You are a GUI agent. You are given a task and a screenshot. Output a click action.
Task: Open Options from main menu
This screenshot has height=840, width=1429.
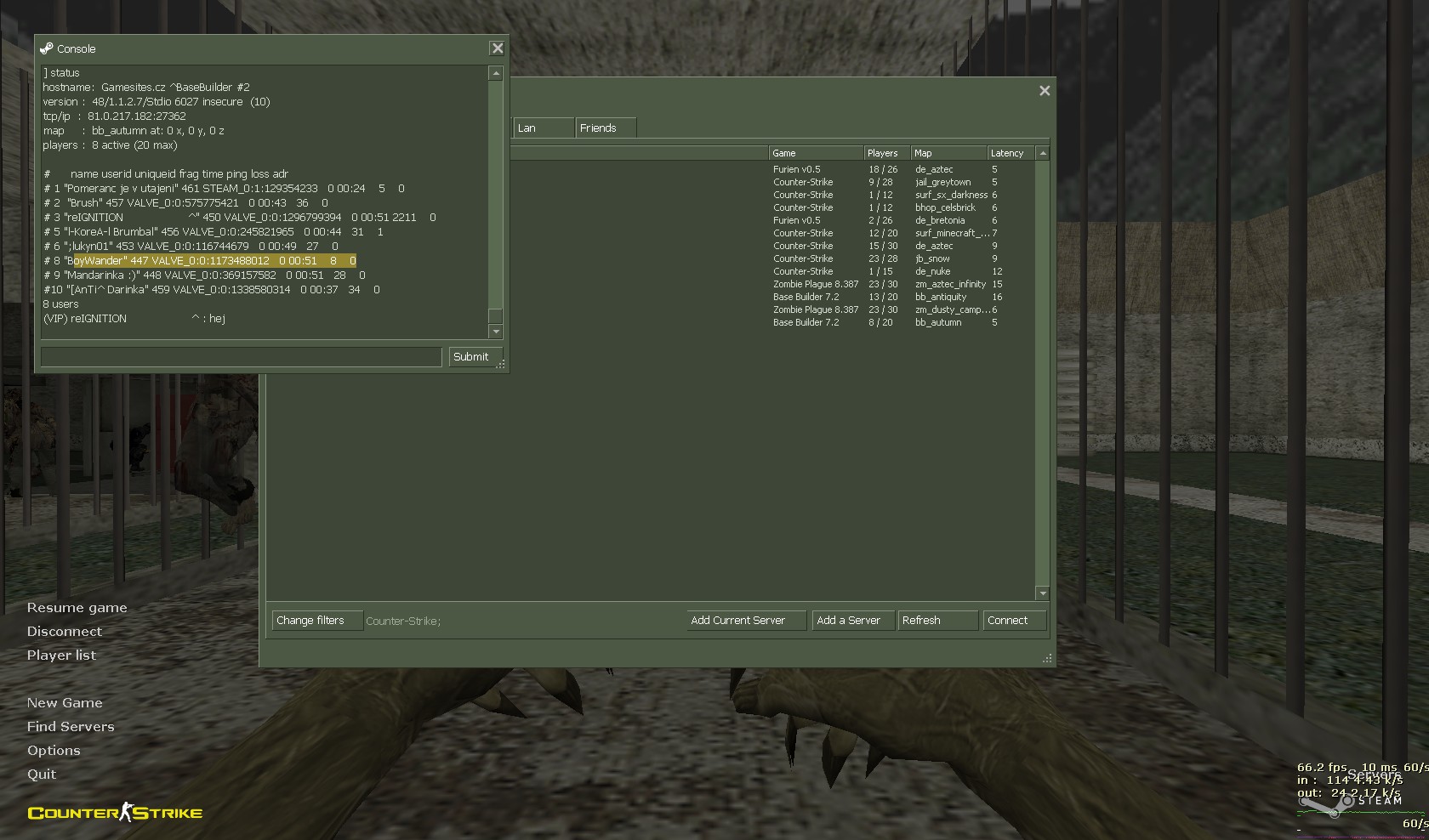[x=54, y=751]
